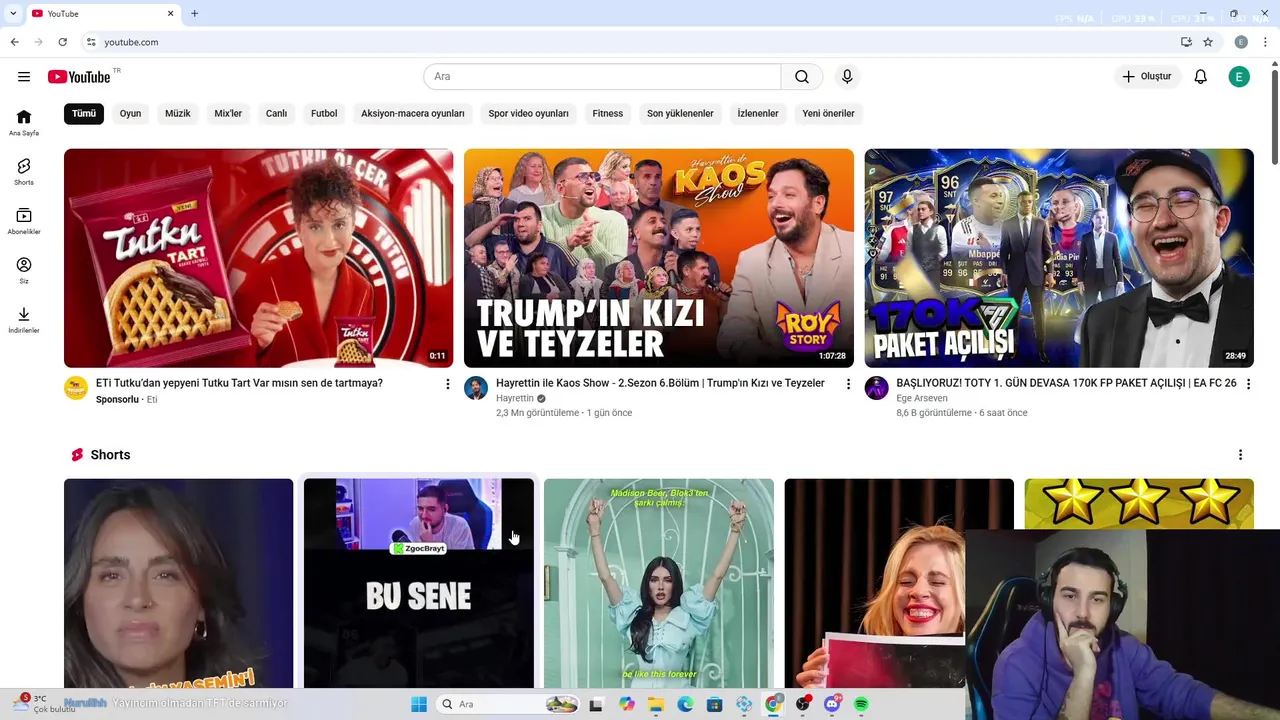Go to YouTube home via logo
Screen dimensions: 1280x720
(79, 77)
